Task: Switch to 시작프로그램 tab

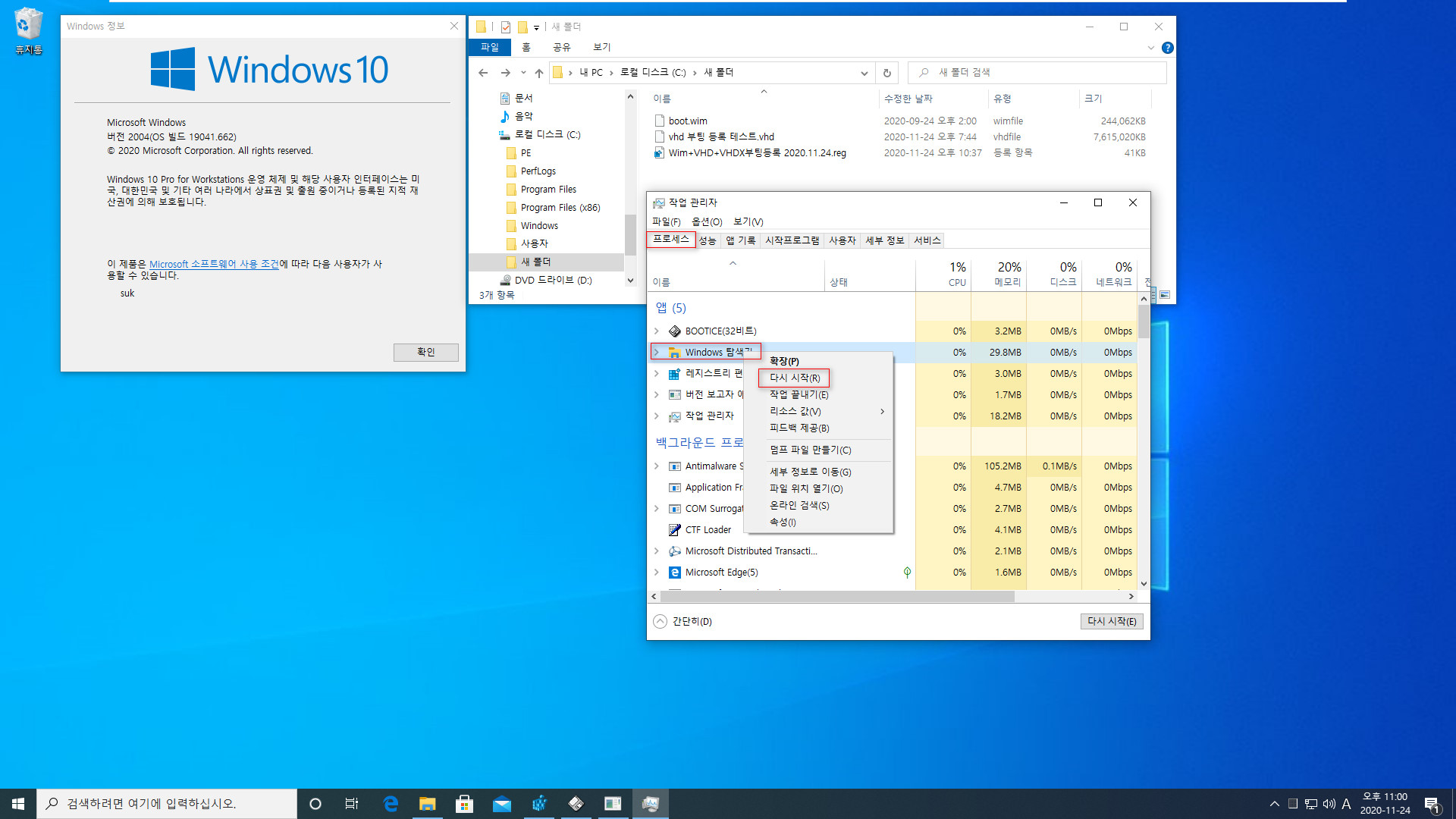Action: click(792, 240)
